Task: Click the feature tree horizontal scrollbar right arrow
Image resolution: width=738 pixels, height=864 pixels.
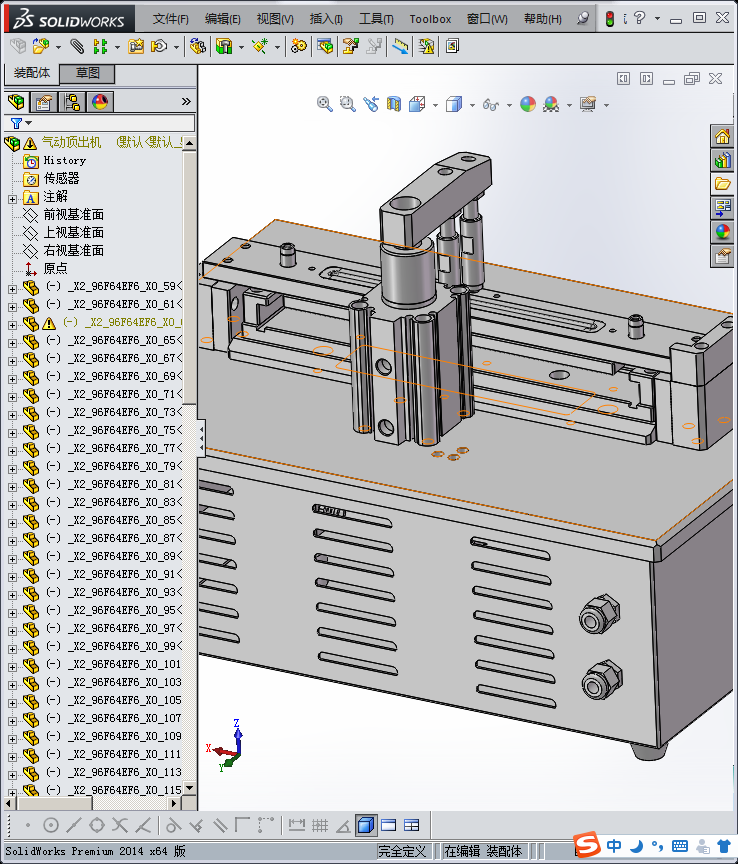Action: tap(174, 803)
